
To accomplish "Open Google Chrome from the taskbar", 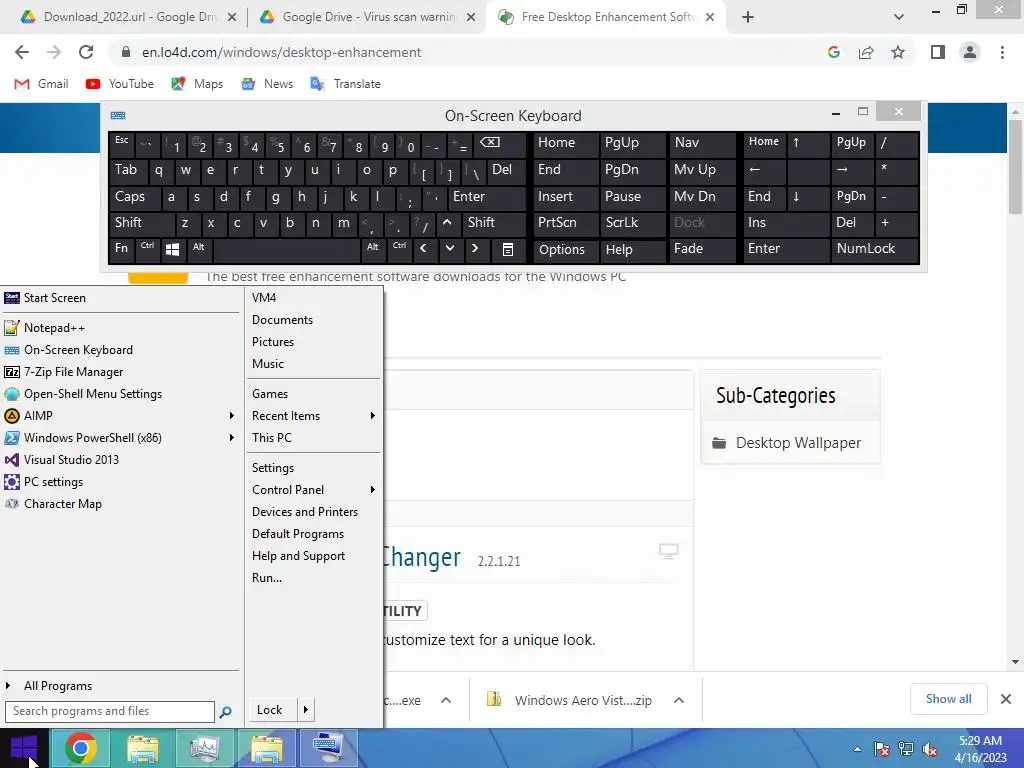I will [x=80, y=748].
